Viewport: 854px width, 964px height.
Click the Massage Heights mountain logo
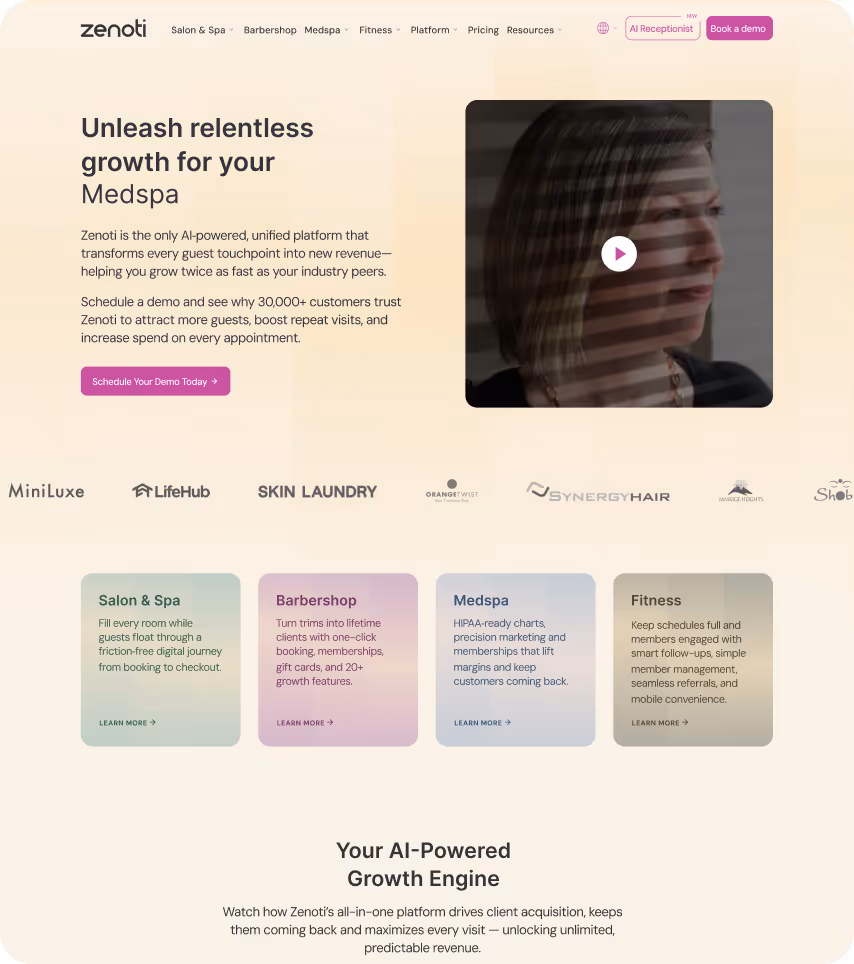click(x=741, y=491)
